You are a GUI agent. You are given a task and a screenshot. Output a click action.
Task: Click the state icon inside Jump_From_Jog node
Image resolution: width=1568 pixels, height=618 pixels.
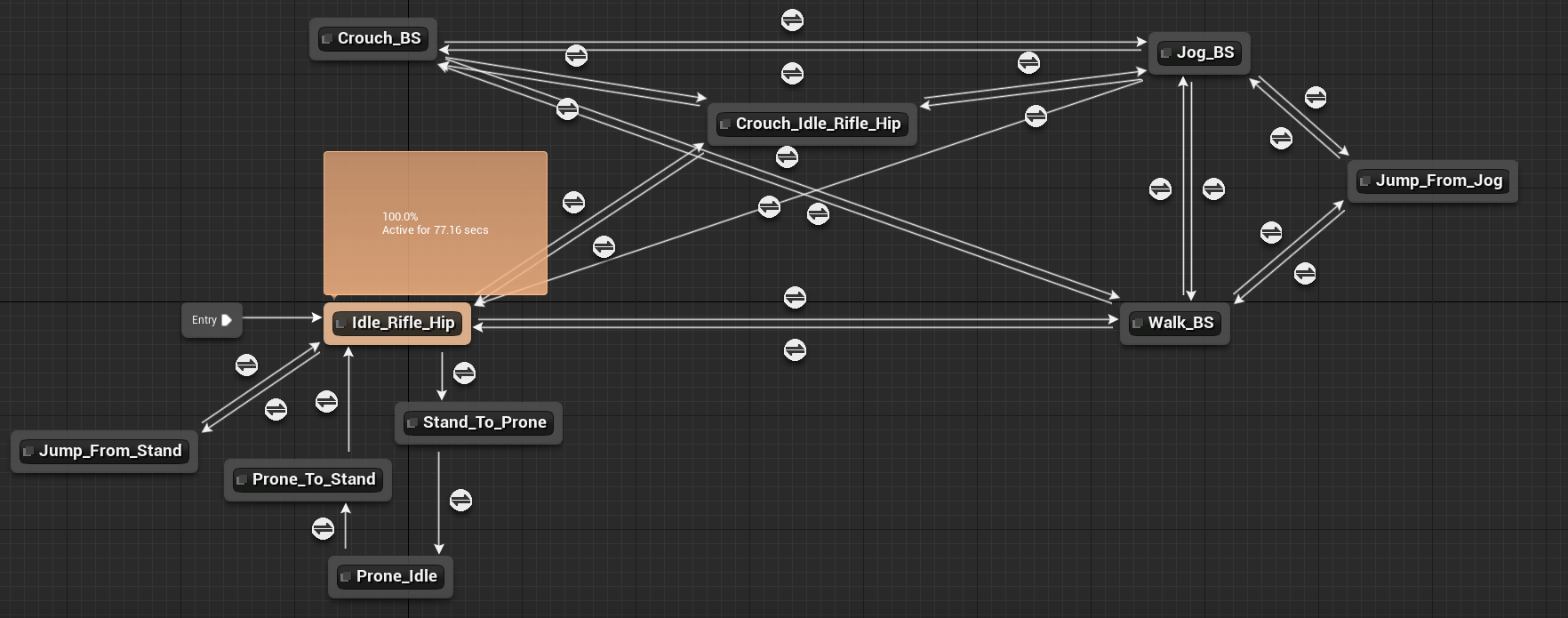(1364, 181)
